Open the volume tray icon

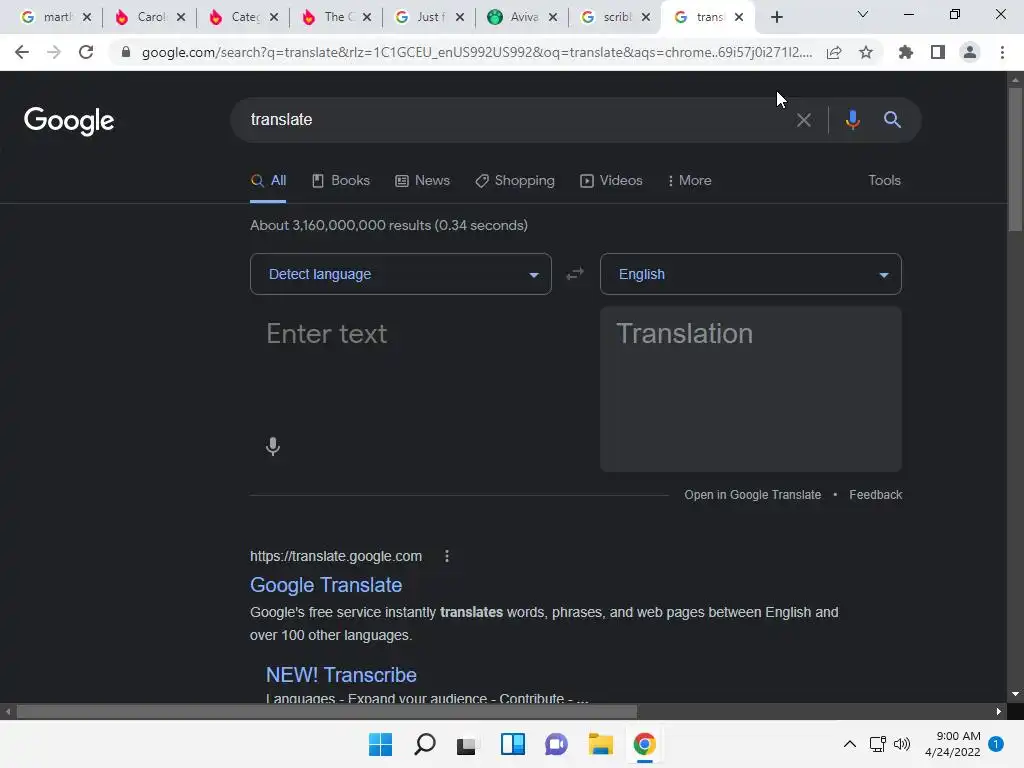click(902, 744)
